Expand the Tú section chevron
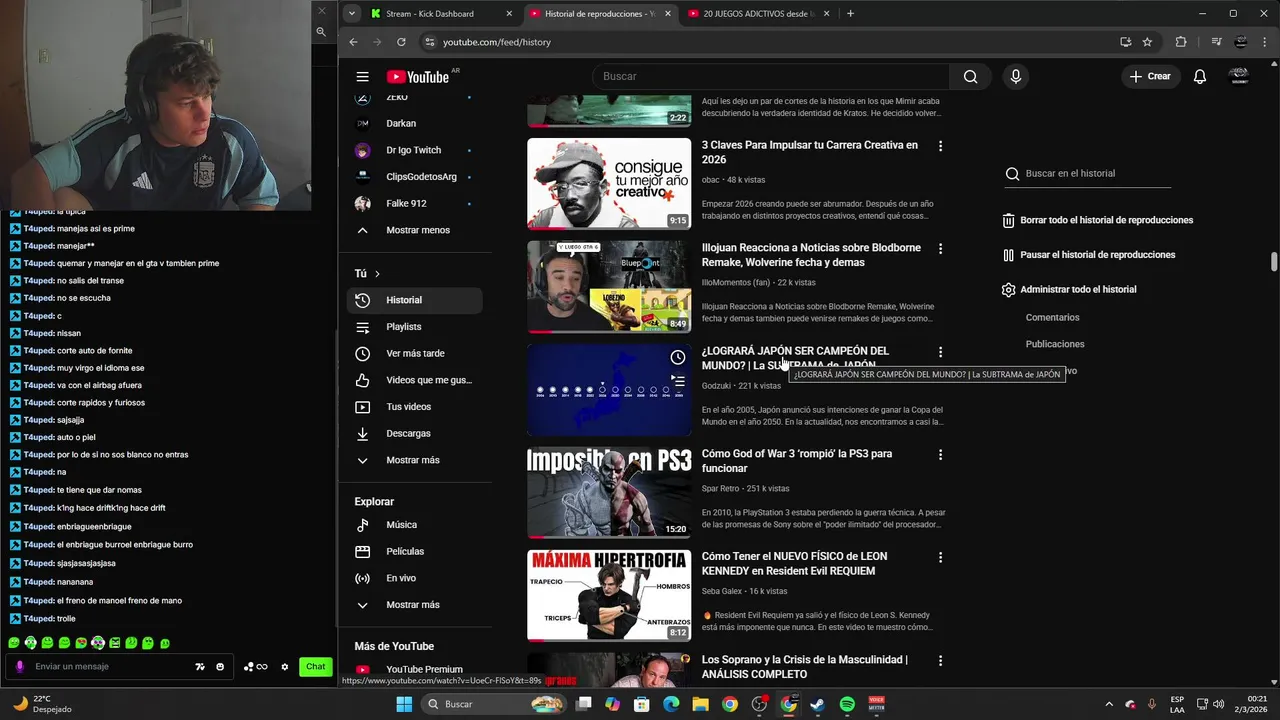 377,273
